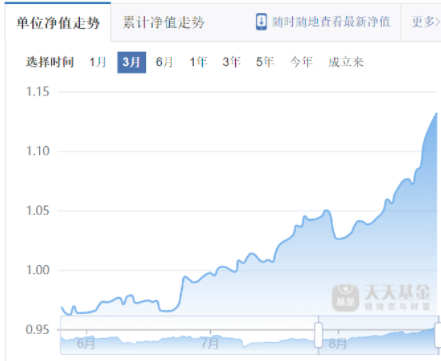
Task: Click the chart peak at the right edge
Action: [x=437, y=113]
